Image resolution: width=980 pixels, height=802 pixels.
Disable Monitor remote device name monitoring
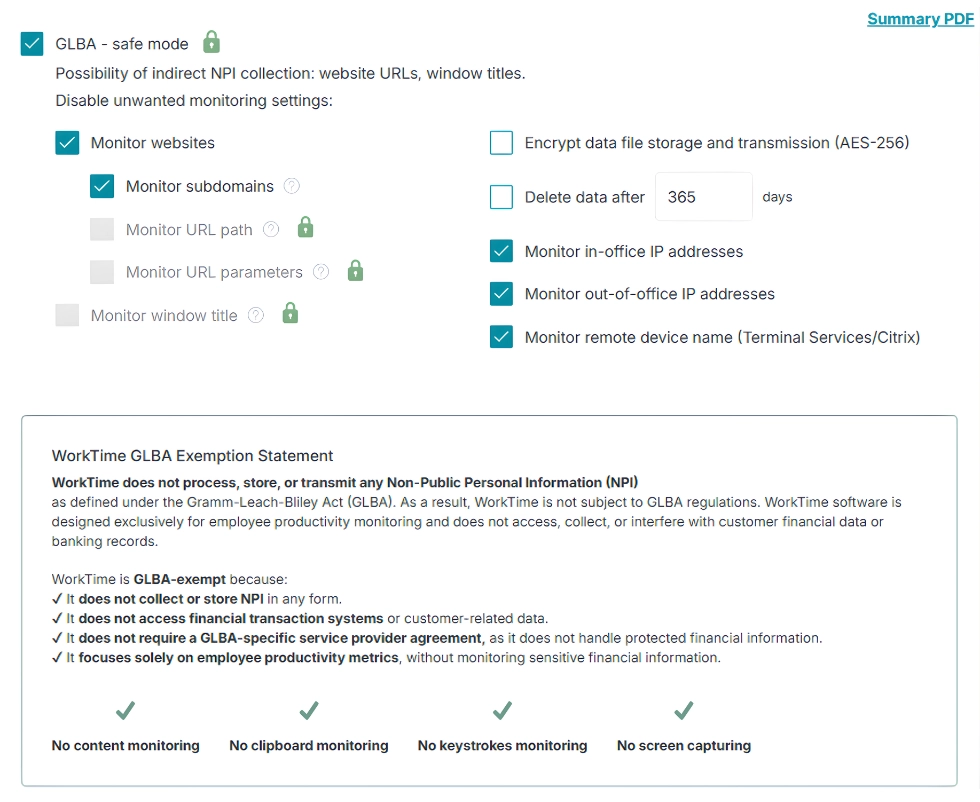point(501,337)
